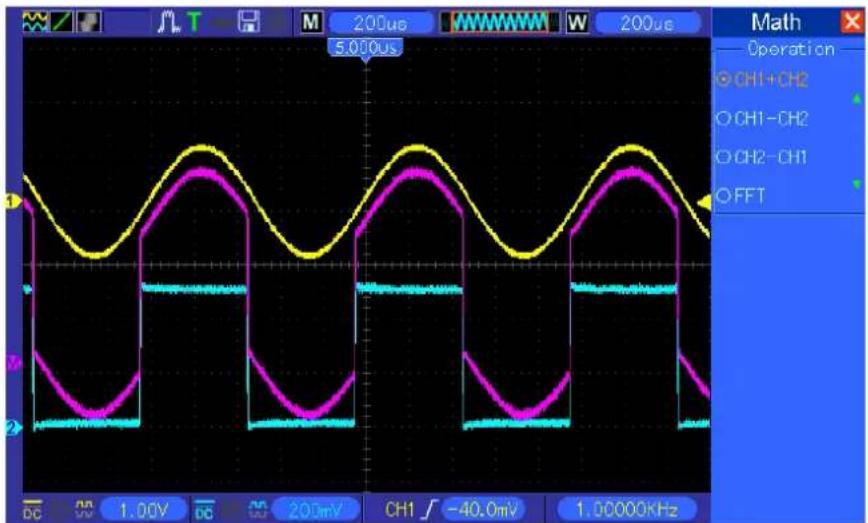
Task: Click the 1.00000KHz frequency readout
Action: (627, 509)
